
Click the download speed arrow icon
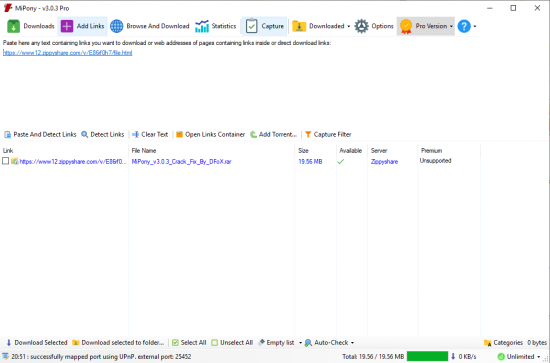pyautogui.click(x=453, y=356)
